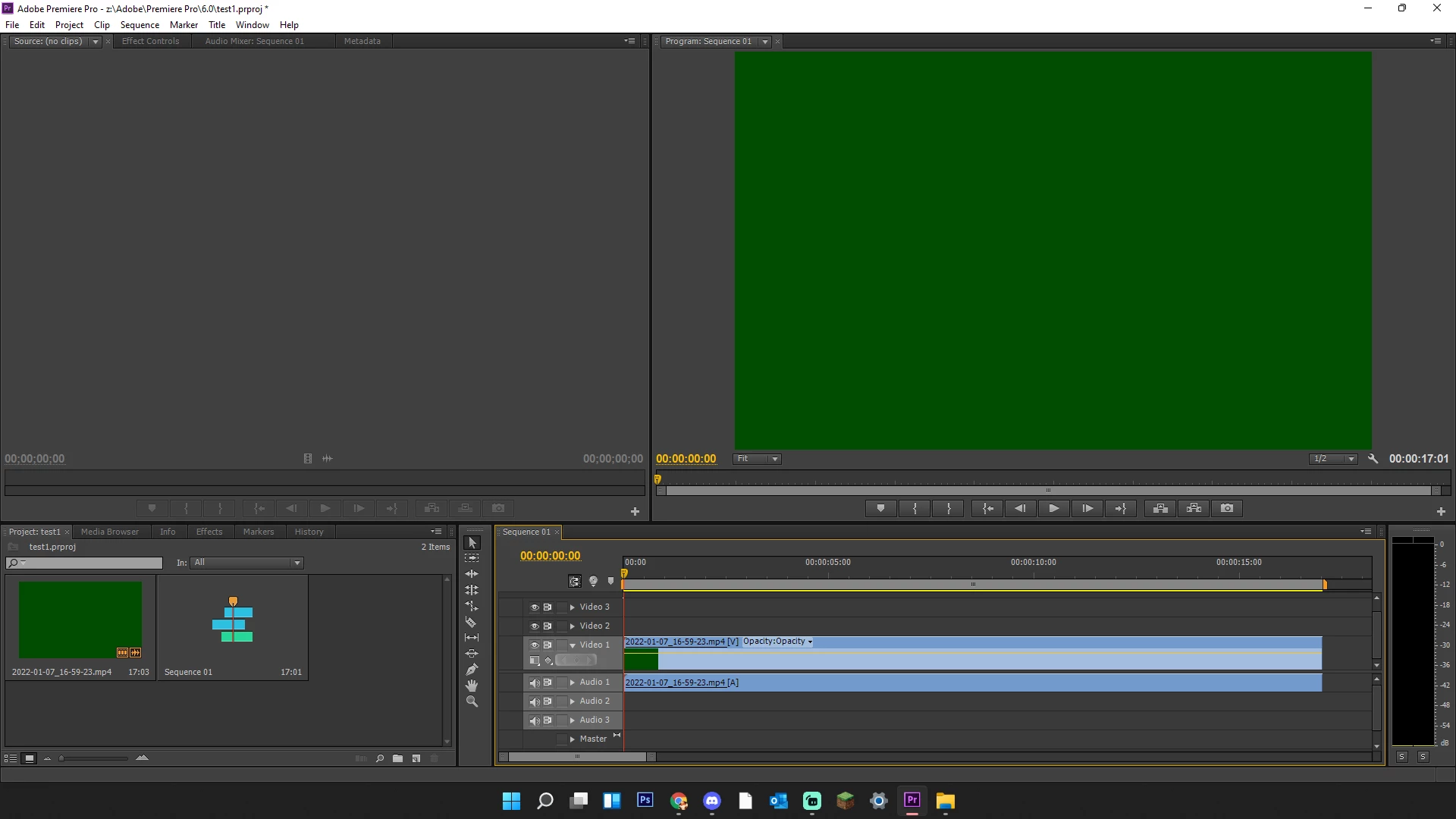This screenshot has height=819, width=1456.
Task: Click Export Frame camera icon in Program monitor
Action: (x=1227, y=508)
